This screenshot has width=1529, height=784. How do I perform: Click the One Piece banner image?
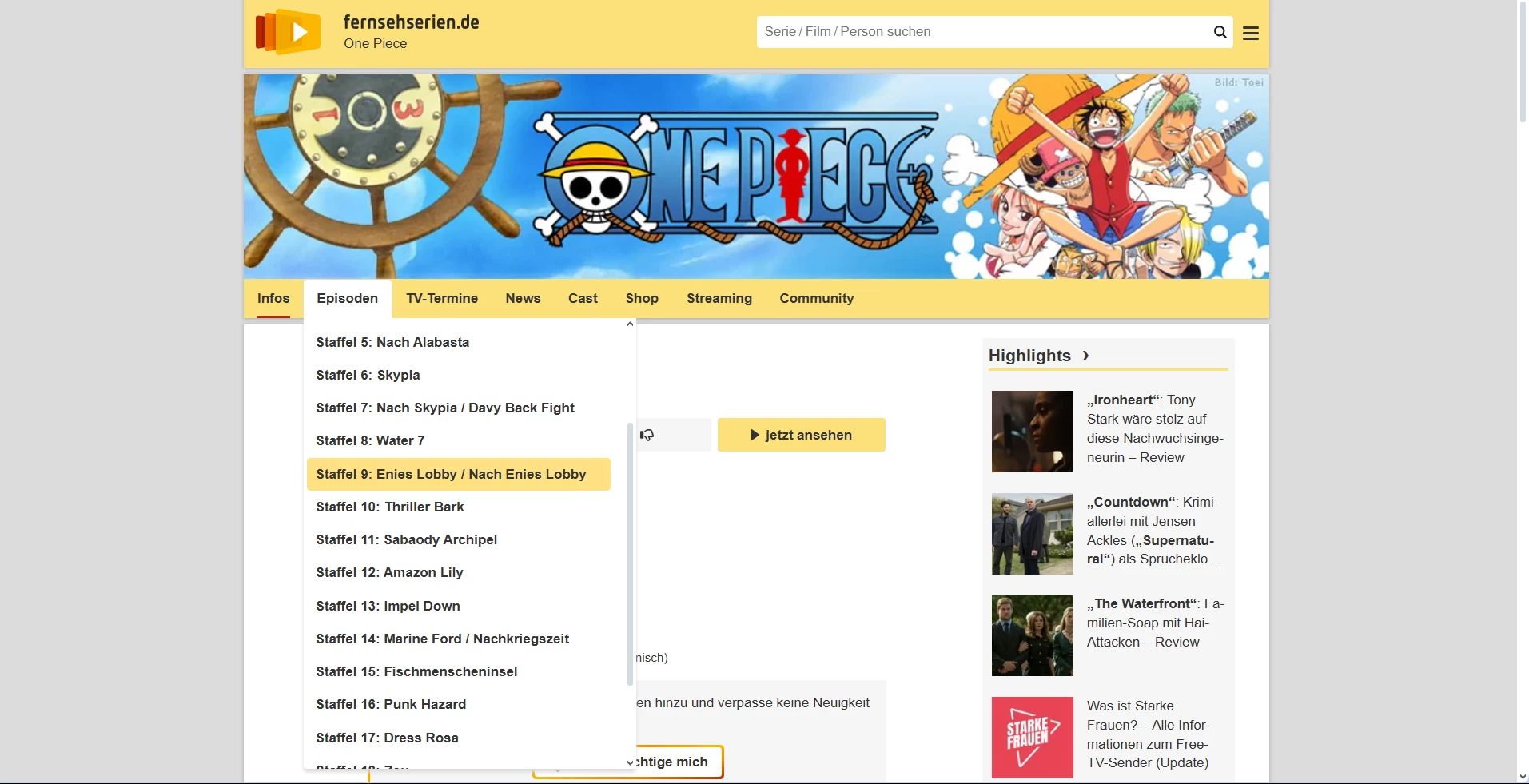point(756,177)
